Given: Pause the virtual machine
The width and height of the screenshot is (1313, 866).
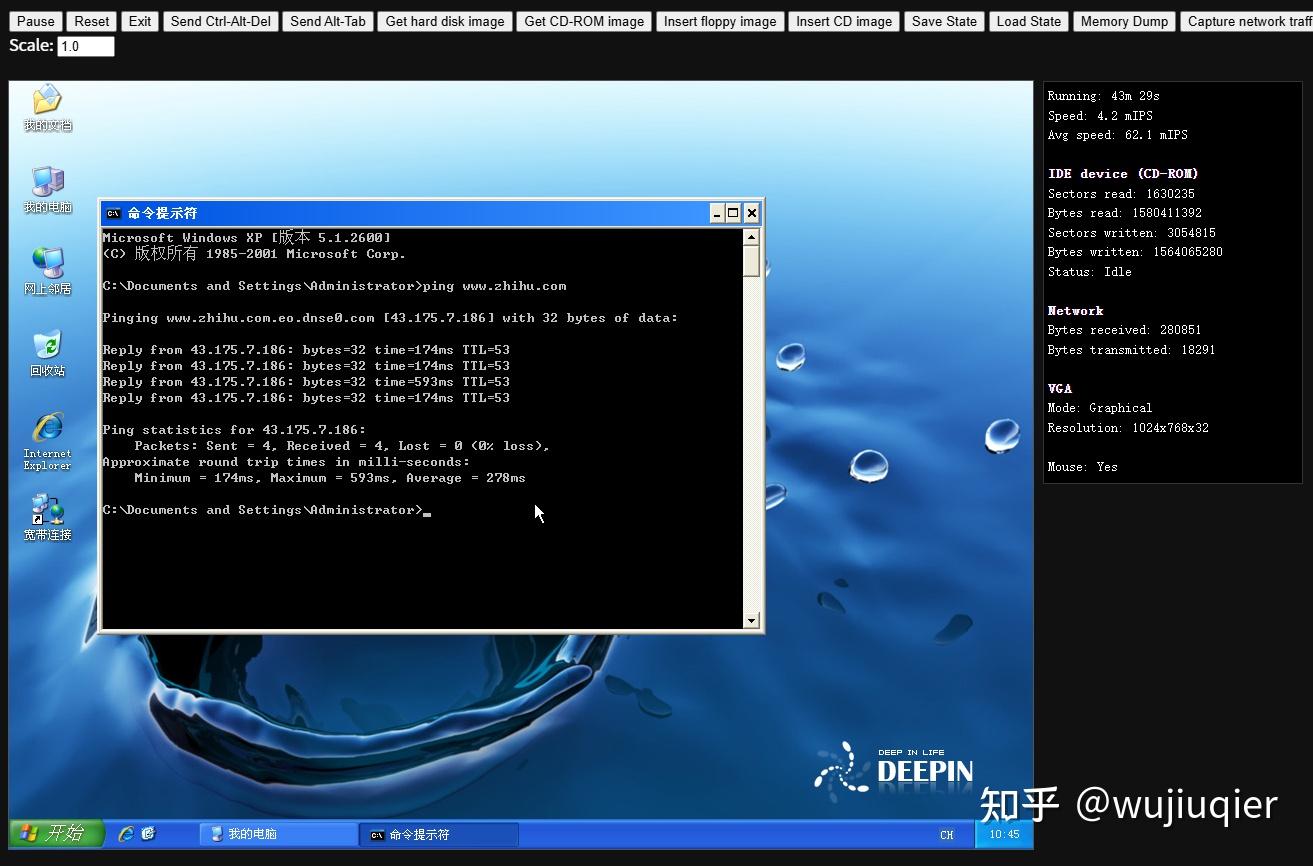Looking at the screenshot, I should pyautogui.click(x=35, y=21).
